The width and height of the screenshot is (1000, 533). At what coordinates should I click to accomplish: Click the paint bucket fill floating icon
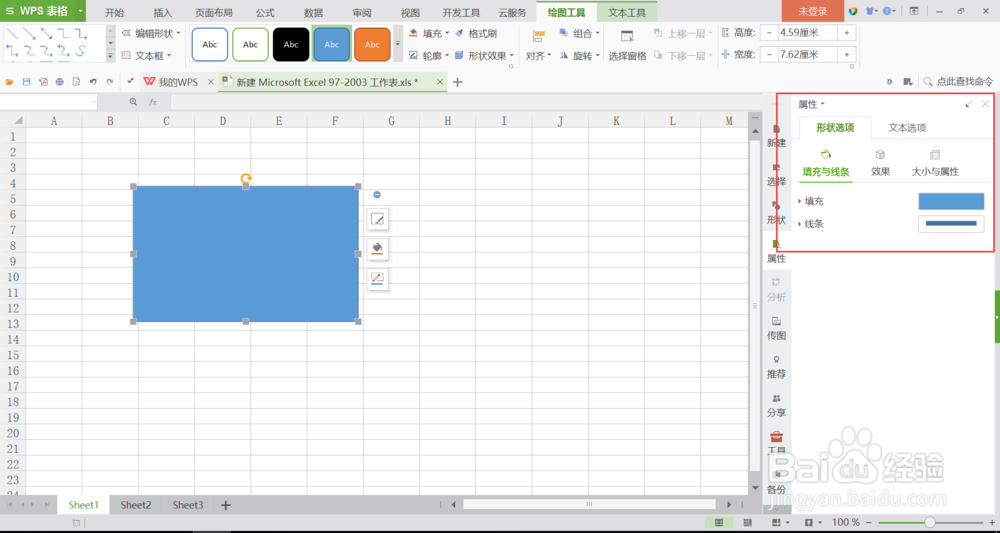(378, 249)
